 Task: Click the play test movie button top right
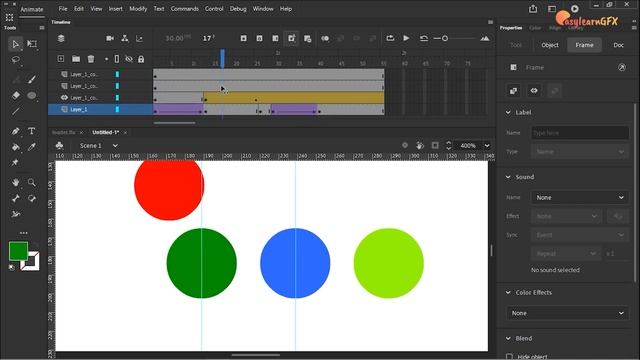tap(575, 9)
